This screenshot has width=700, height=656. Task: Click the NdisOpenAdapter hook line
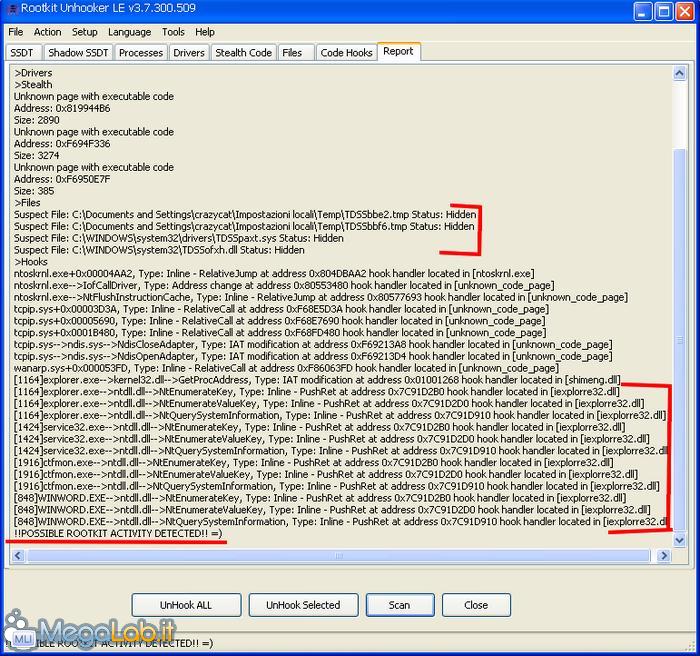click(x=313, y=356)
